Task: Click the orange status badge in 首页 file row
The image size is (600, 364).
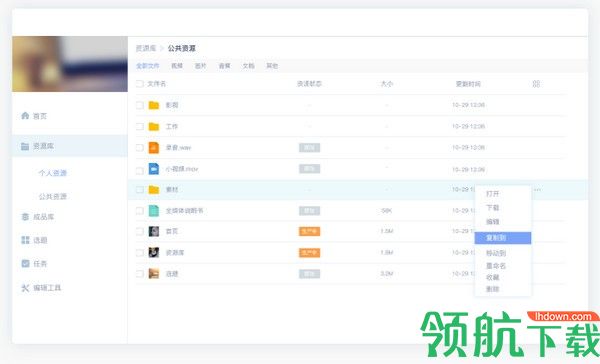Action: click(x=309, y=232)
